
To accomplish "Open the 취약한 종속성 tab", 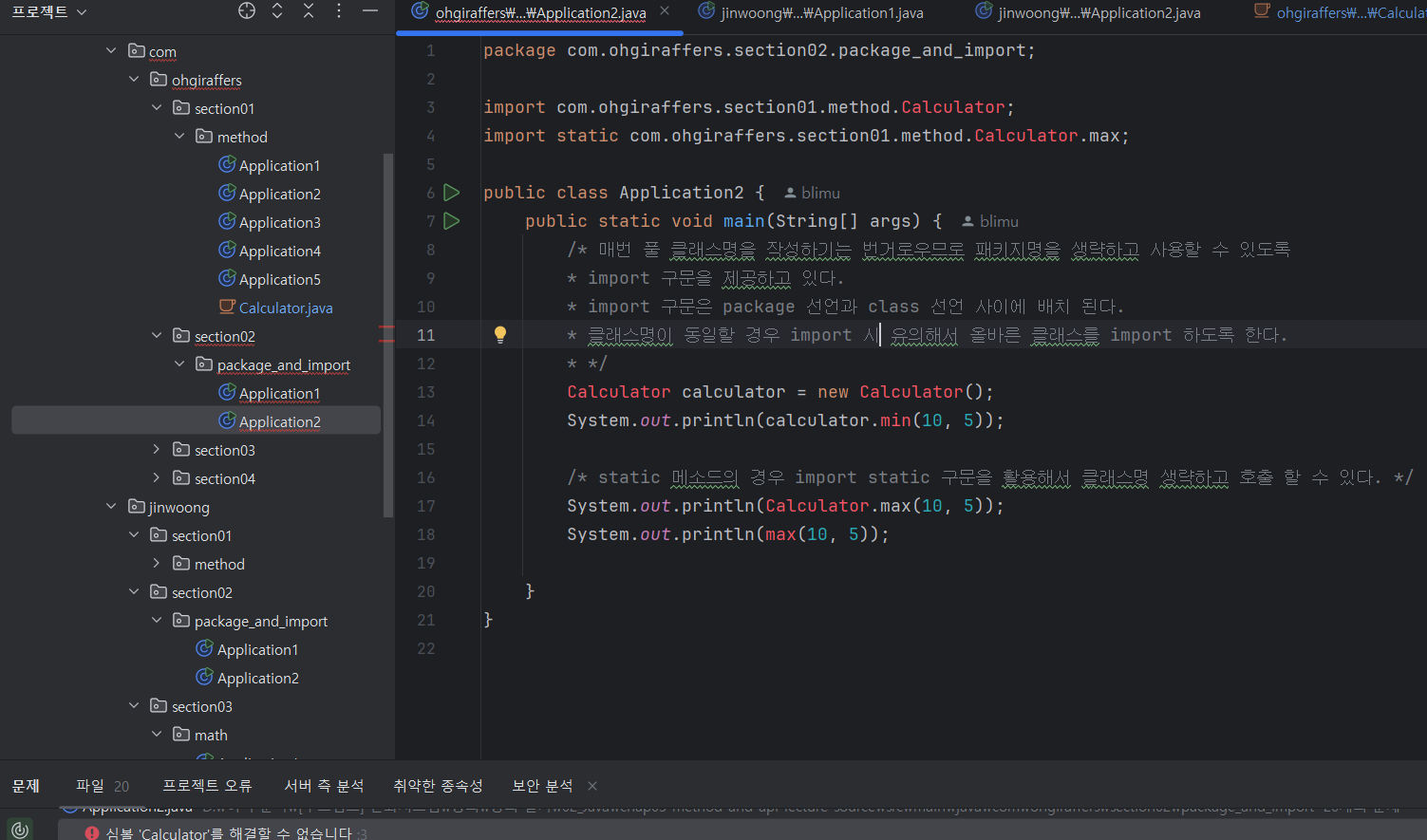I will pyautogui.click(x=438, y=786).
